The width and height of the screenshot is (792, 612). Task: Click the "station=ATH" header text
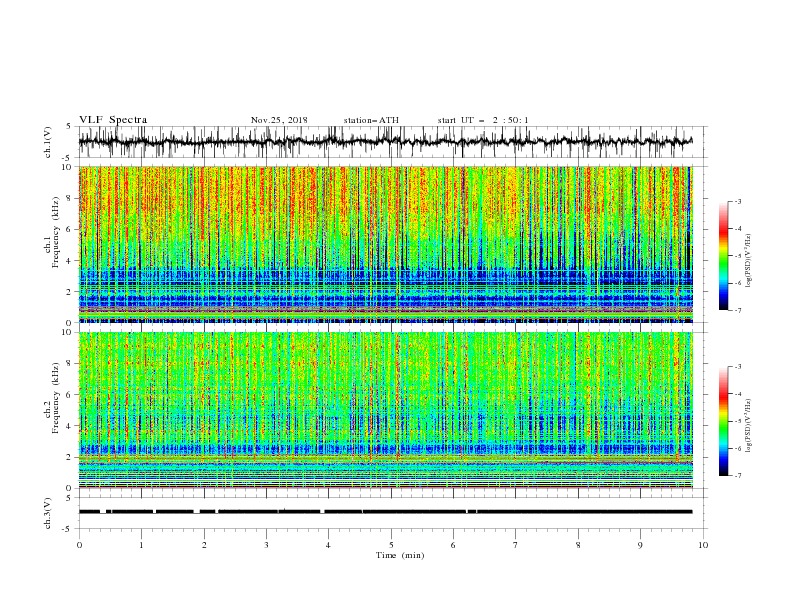coord(371,120)
